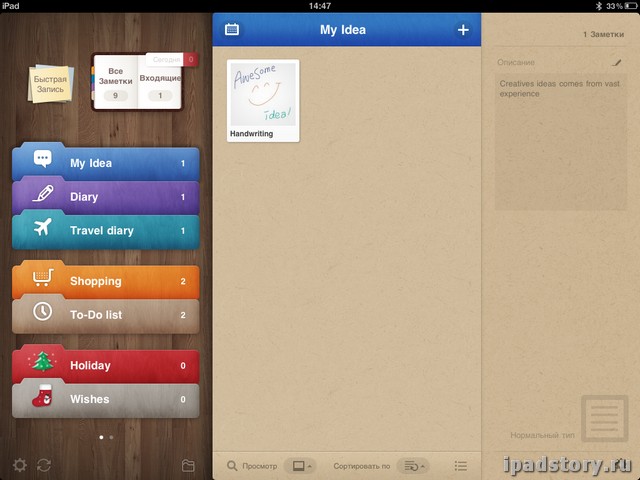Open the Shopping folder
640x480 pixels.
coord(105,281)
